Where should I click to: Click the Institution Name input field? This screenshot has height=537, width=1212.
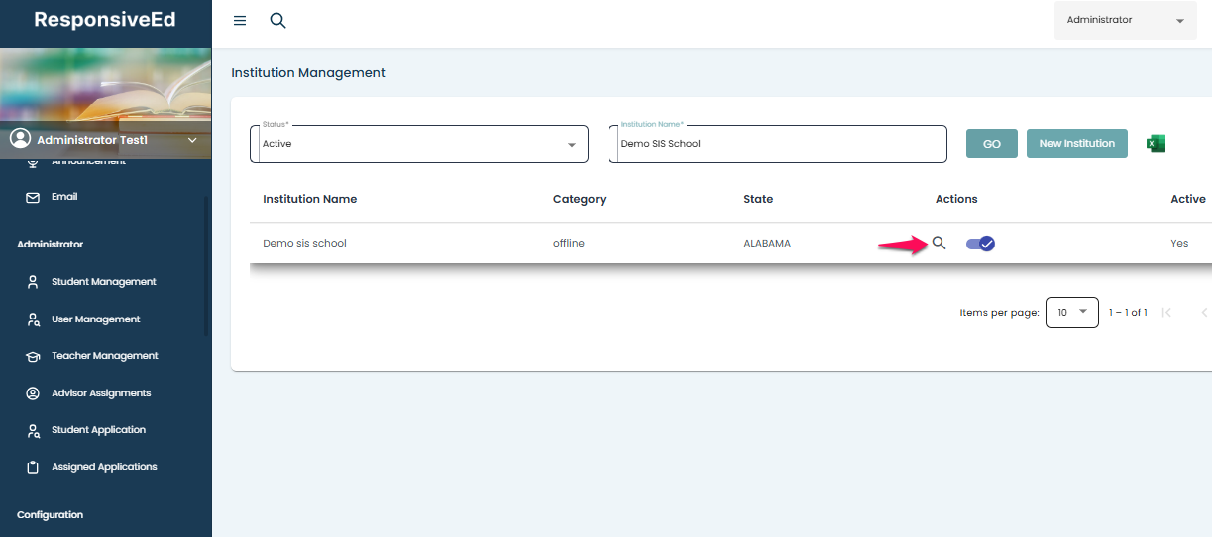click(x=777, y=144)
